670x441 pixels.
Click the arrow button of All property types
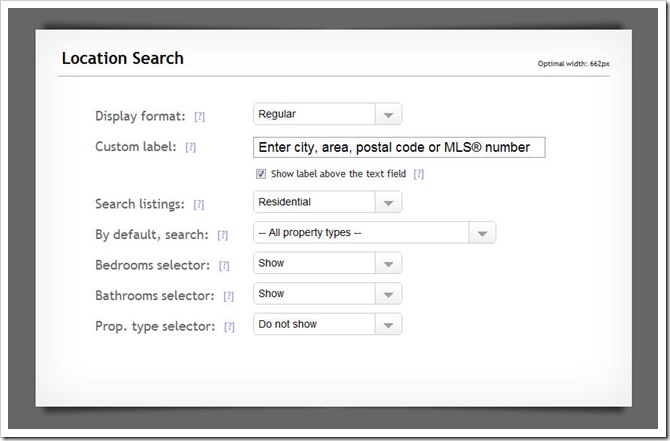coord(482,233)
